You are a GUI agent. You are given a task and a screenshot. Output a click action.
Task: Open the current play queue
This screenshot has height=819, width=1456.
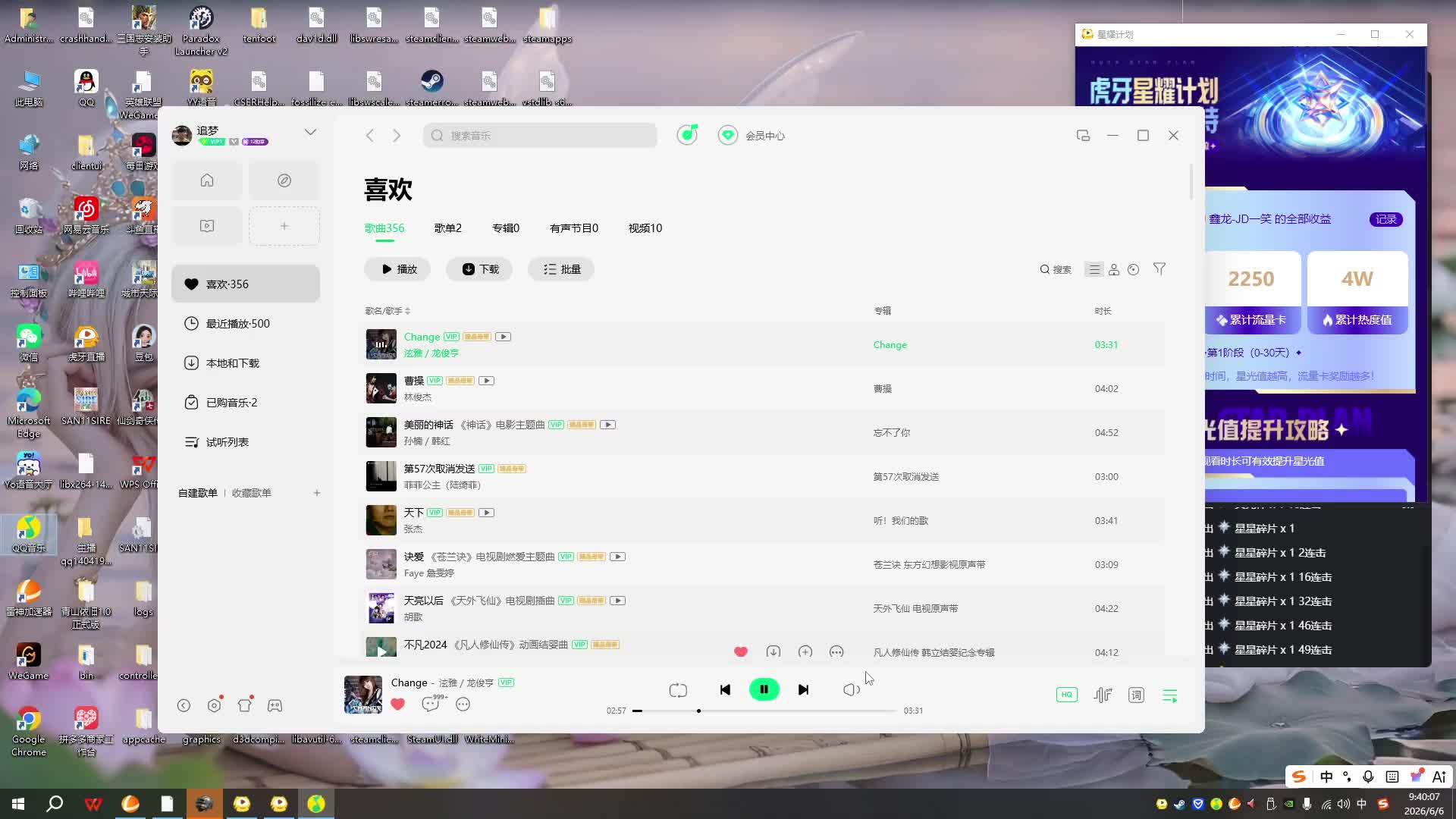(1169, 695)
